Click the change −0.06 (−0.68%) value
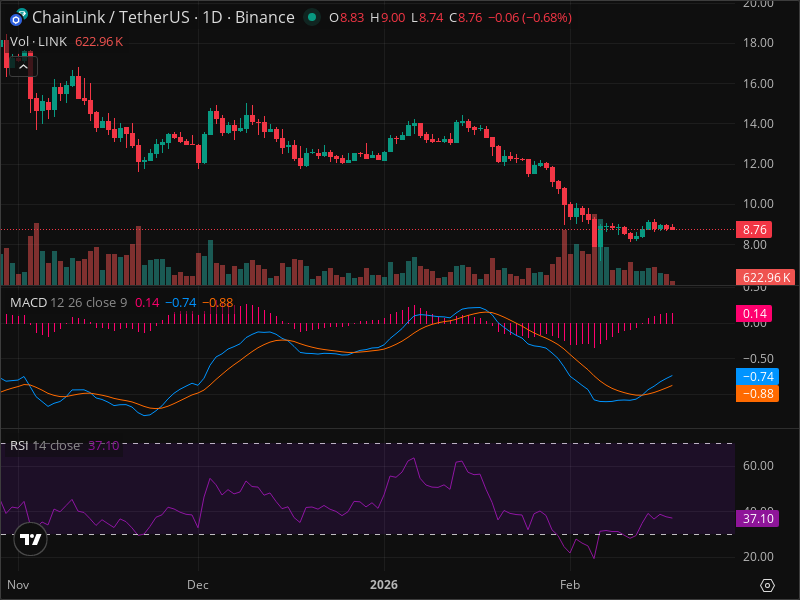The width and height of the screenshot is (800, 600). coord(530,18)
